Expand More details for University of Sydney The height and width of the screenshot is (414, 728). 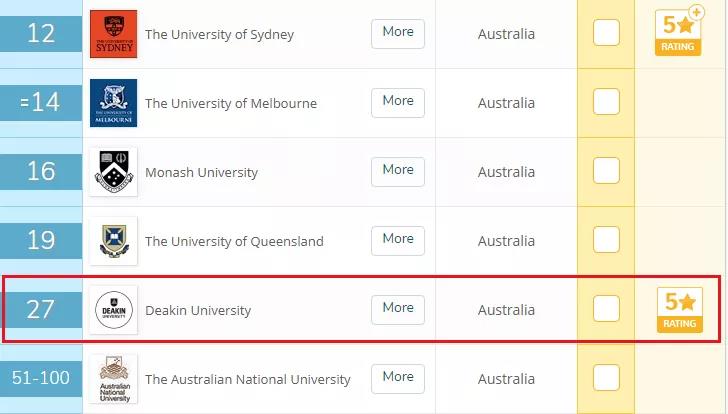click(398, 32)
